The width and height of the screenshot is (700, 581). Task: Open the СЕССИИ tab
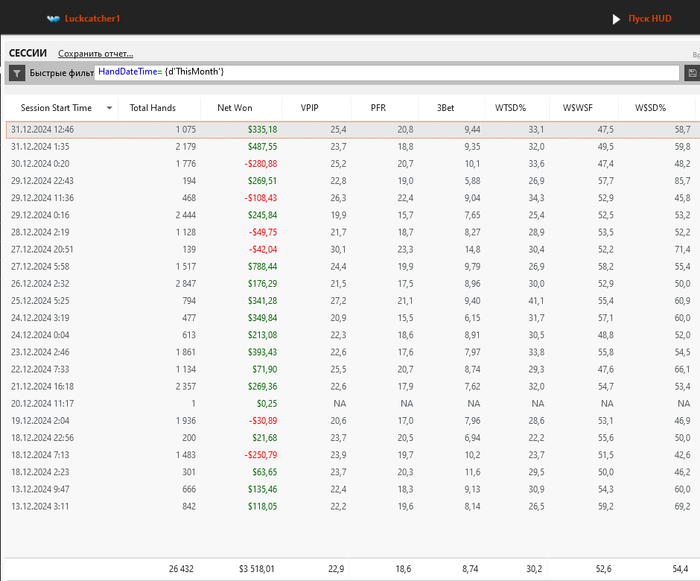(x=28, y=53)
